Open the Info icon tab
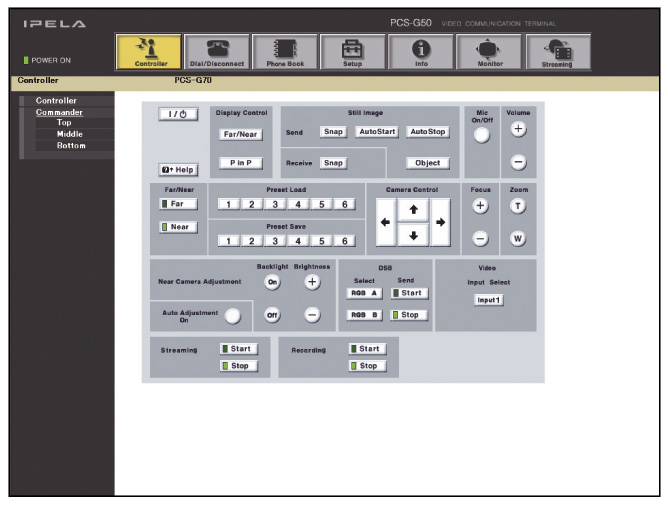The height and width of the screenshot is (505, 668). click(x=421, y=53)
